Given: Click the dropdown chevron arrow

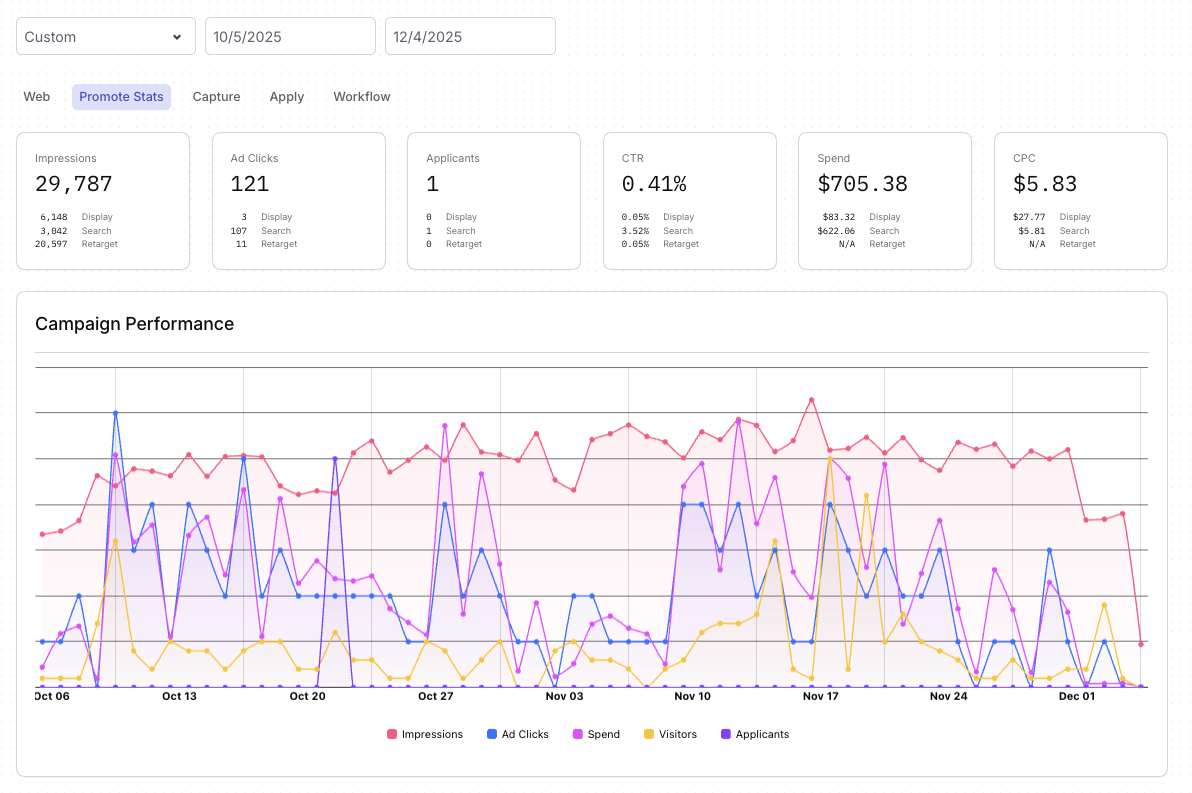Looking at the screenshot, I should click(177, 37).
